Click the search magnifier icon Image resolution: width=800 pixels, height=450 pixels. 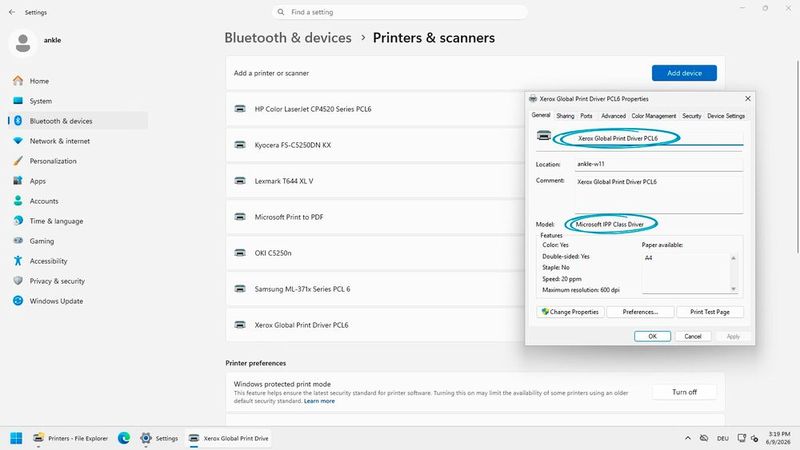[x=281, y=12]
